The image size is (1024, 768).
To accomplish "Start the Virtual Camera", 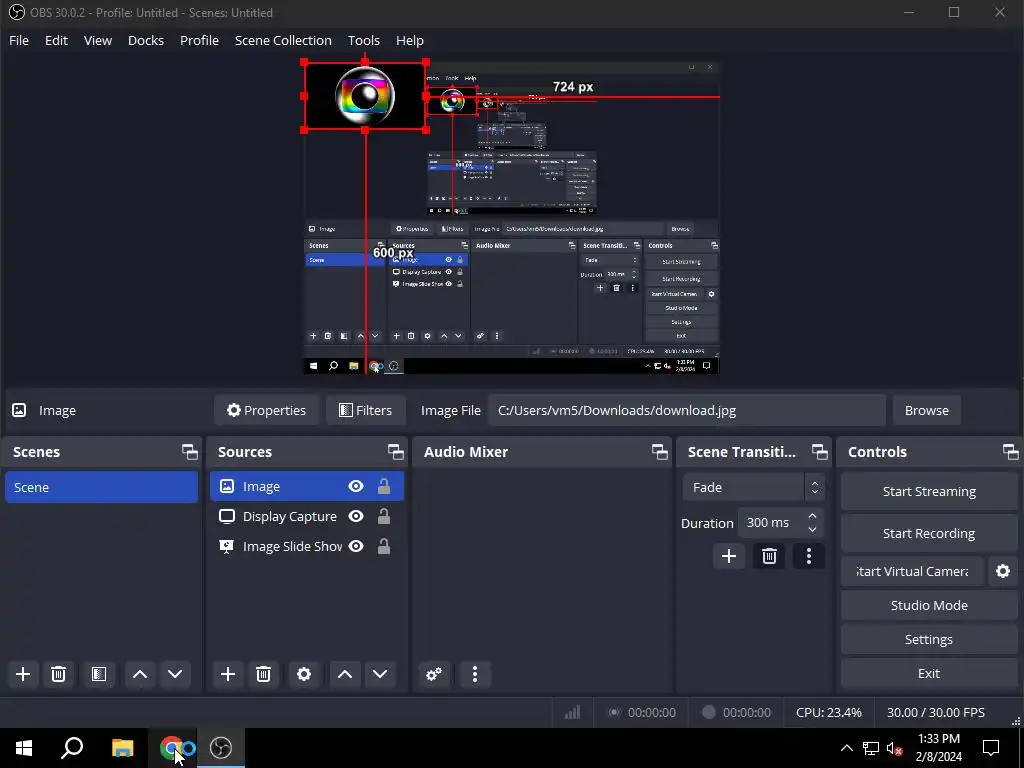I will coord(912,571).
